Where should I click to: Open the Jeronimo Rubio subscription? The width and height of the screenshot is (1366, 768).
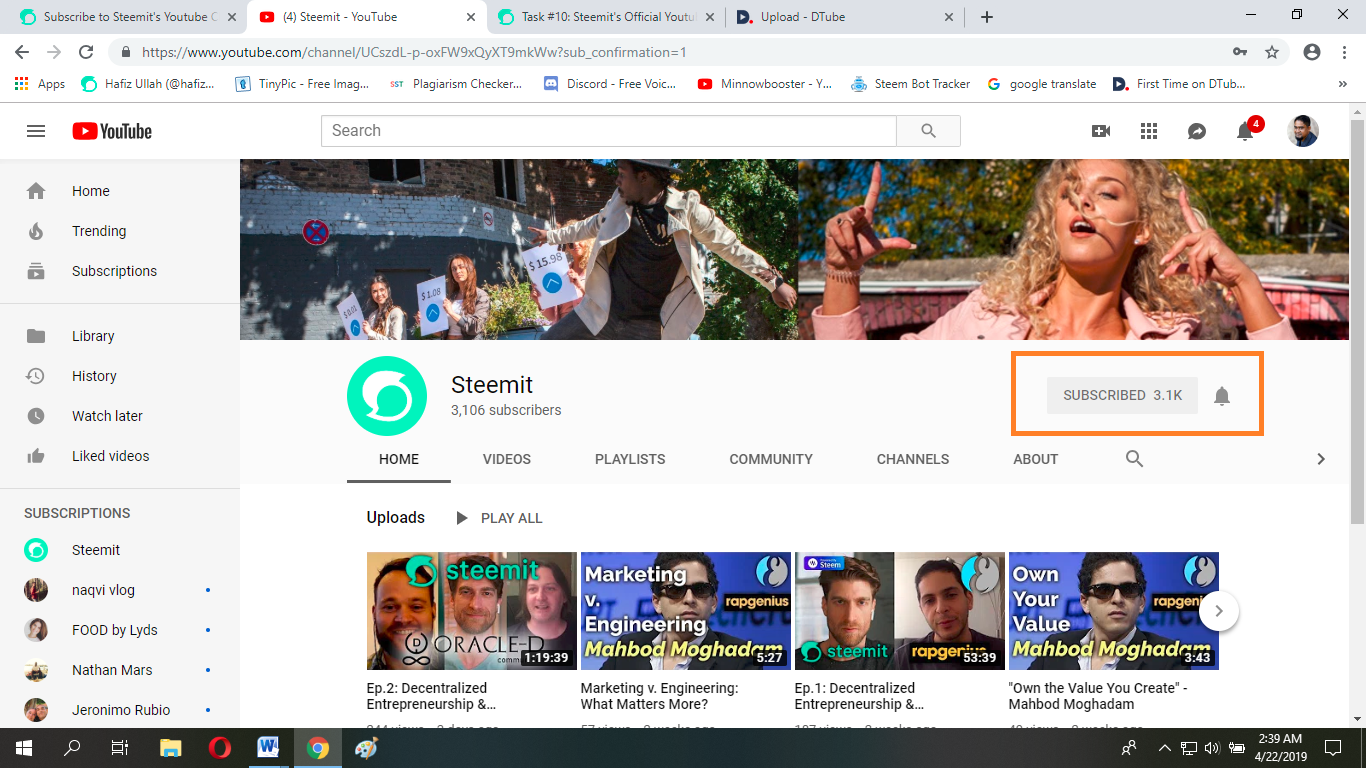point(120,710)
